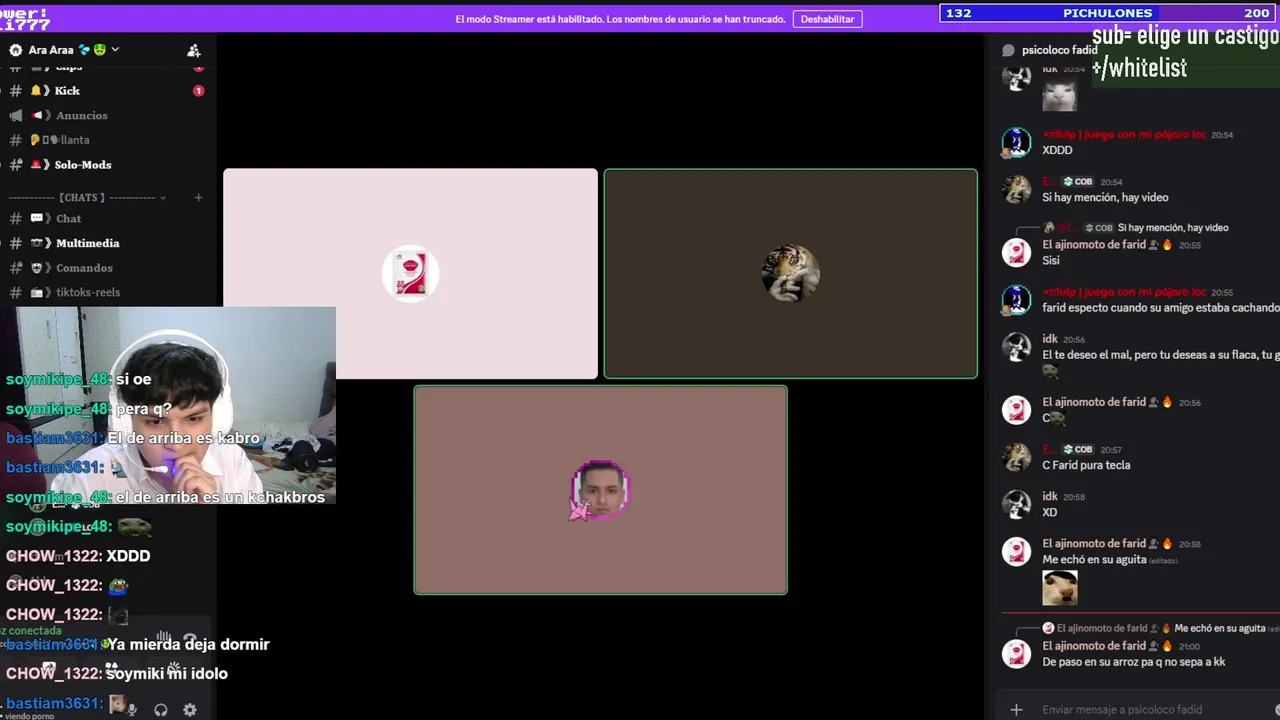
Task: Click the idk username at 20:58
Action: 1050,496
